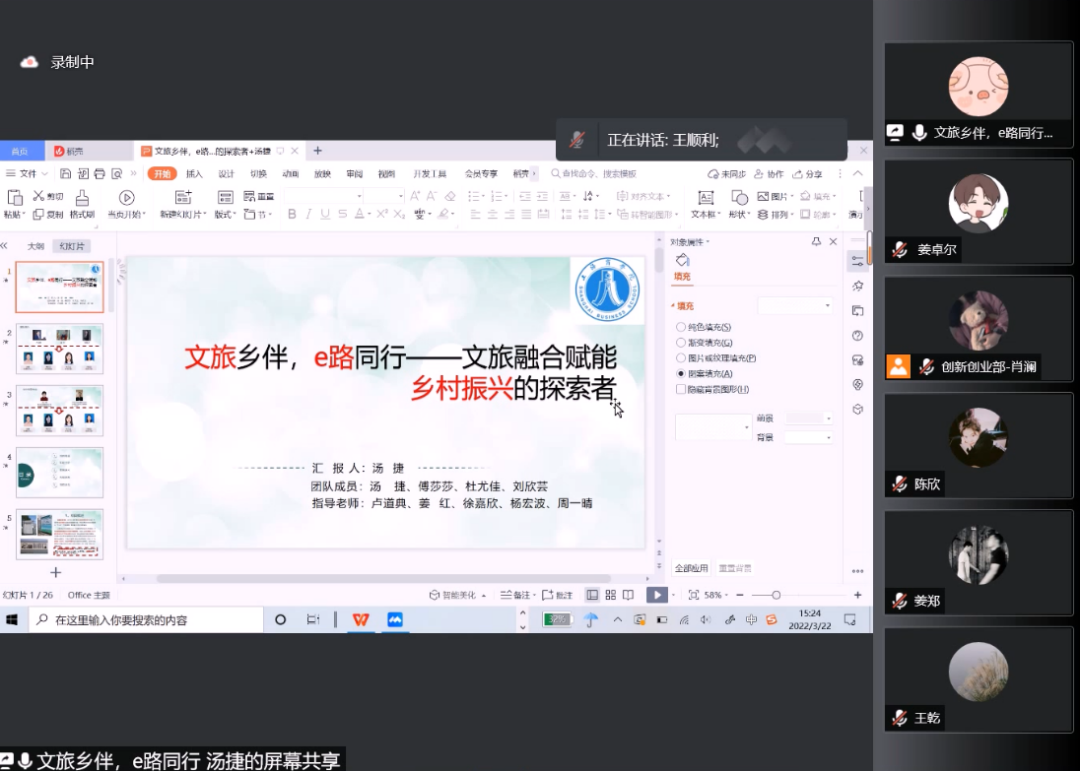Viewport: 1080px width, 771px height.
Task: Open the zoom percentage 58% dropdown
Action: coord(716,596)
